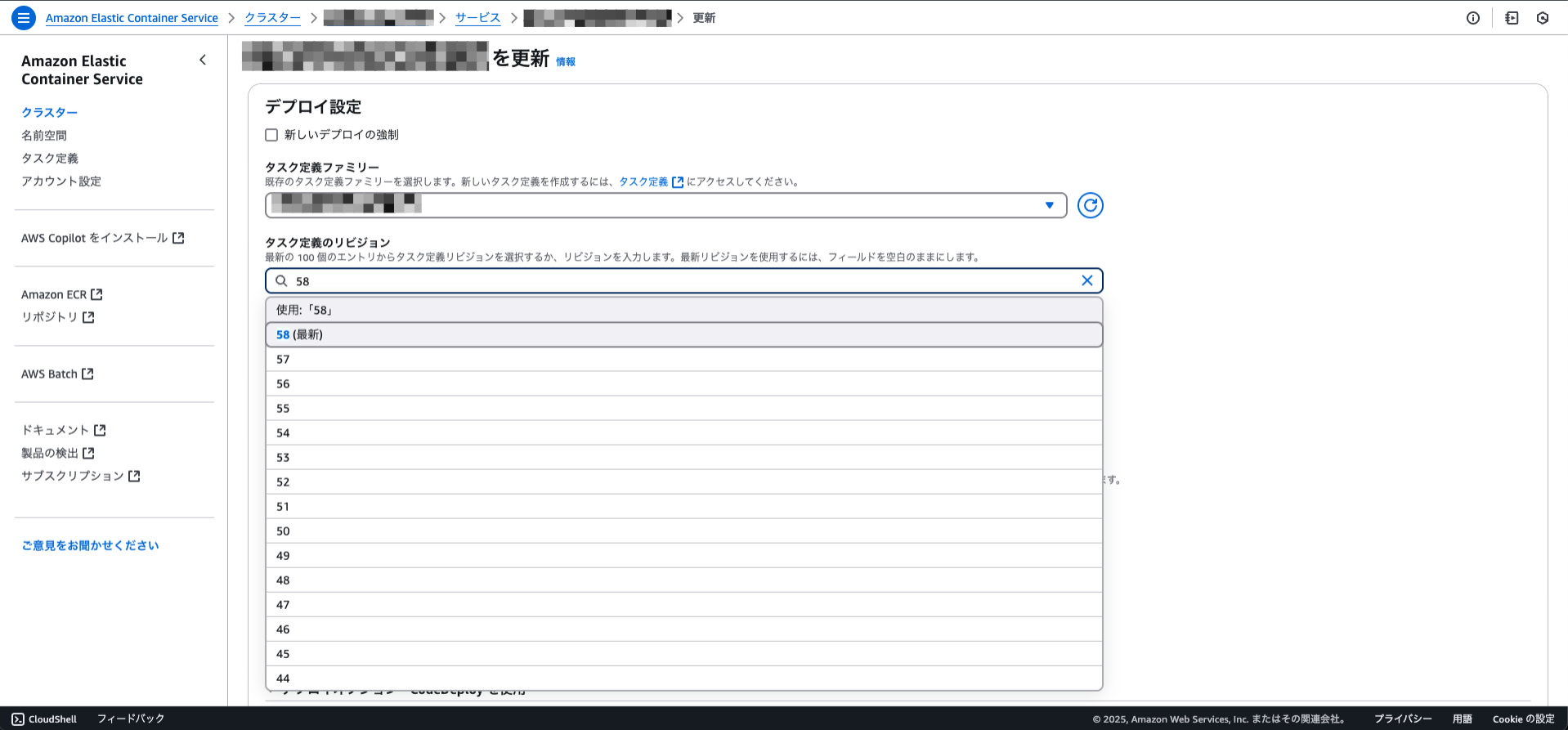The height and width of the screenshot is (730, 1568).
Task: Choose revision 57 from list
Action: tap(684, 359)
